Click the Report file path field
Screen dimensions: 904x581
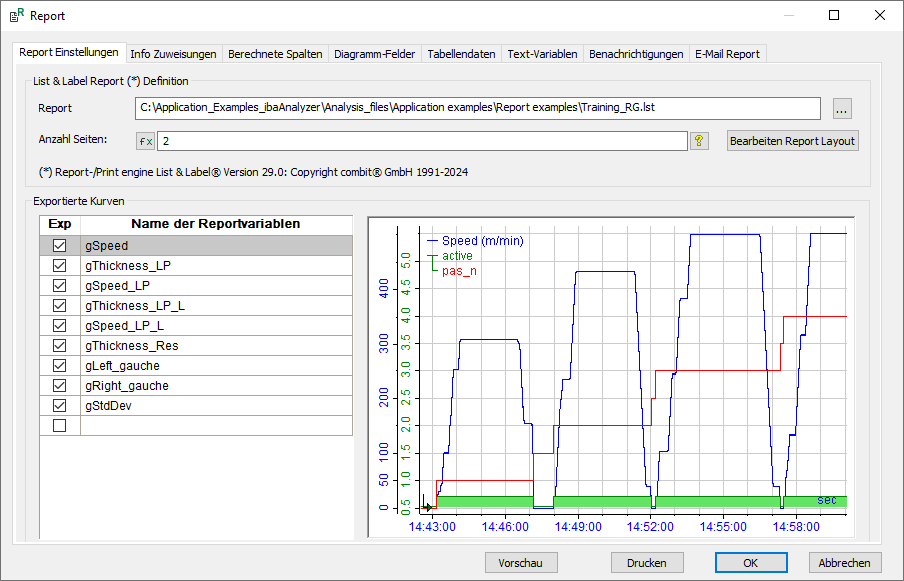(478, 108)
